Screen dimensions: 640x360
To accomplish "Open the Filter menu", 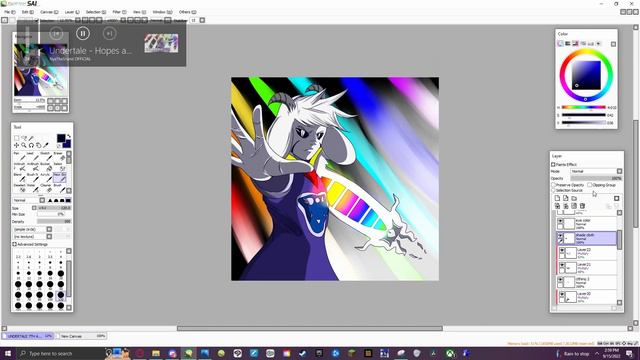I will (x=119, y=12).
